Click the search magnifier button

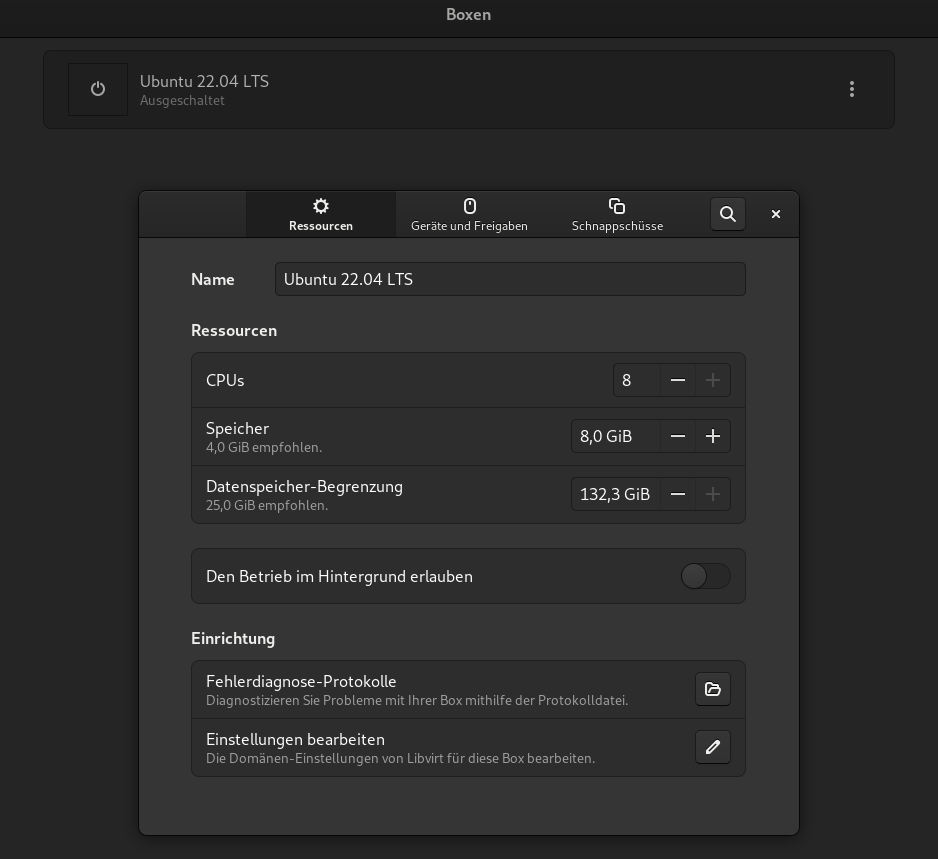pos(727,214)
